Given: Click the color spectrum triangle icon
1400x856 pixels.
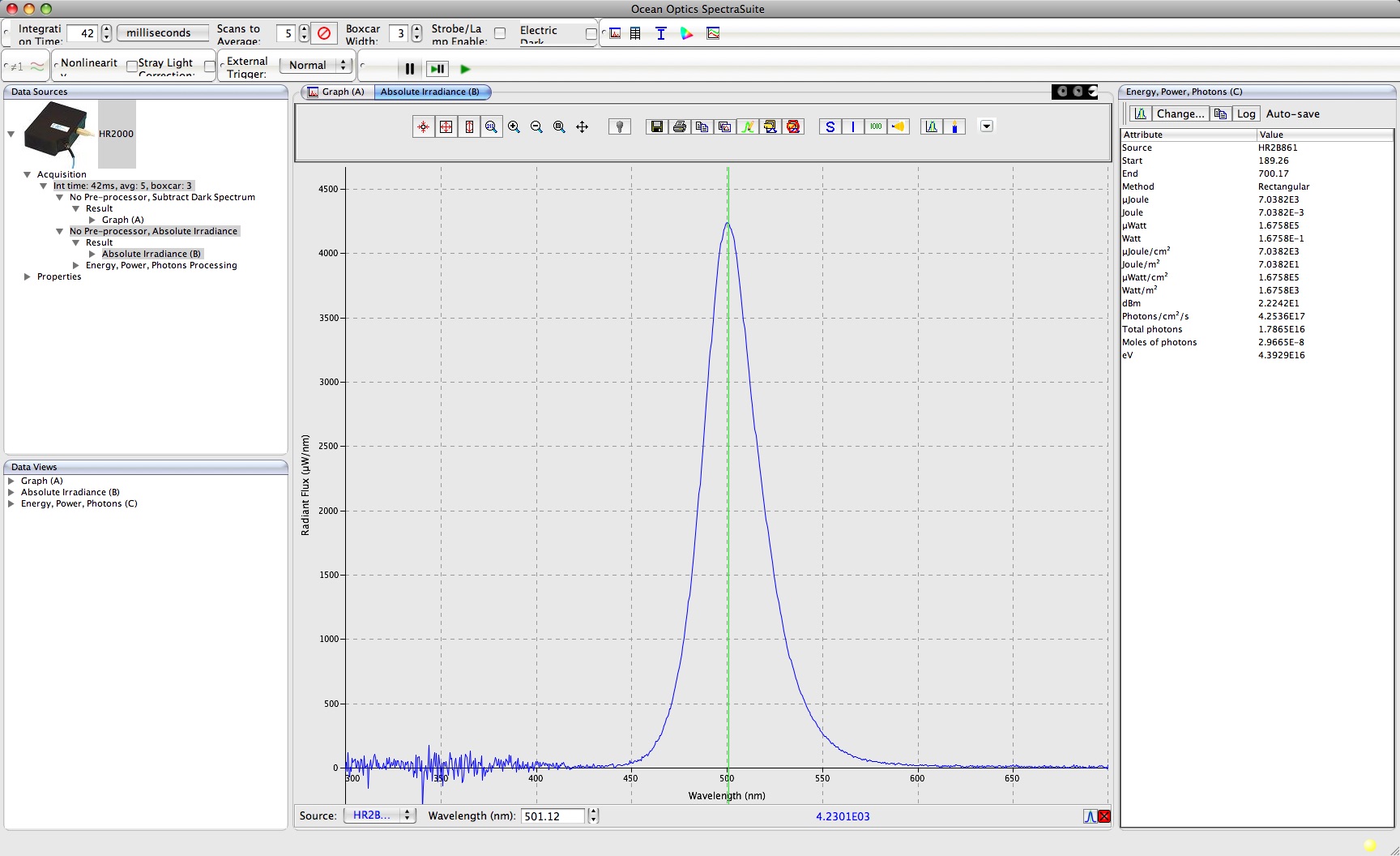Looking at the screenshot, I should [x=687, y=33].
